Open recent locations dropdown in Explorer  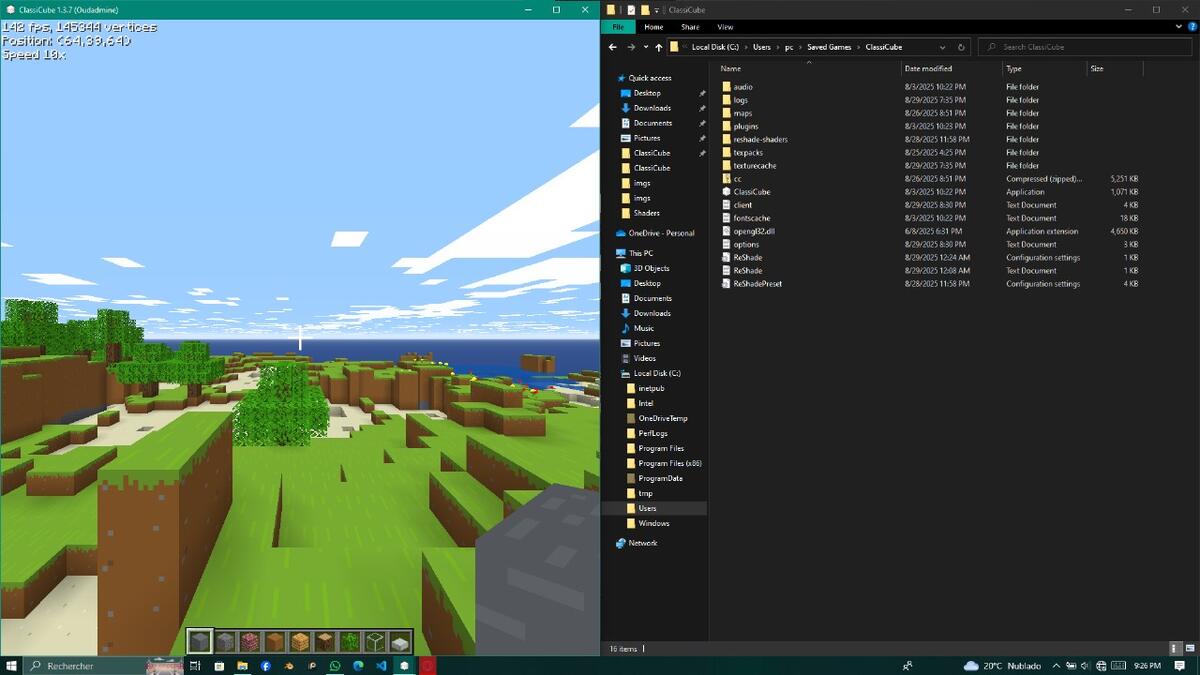[645, 47]
